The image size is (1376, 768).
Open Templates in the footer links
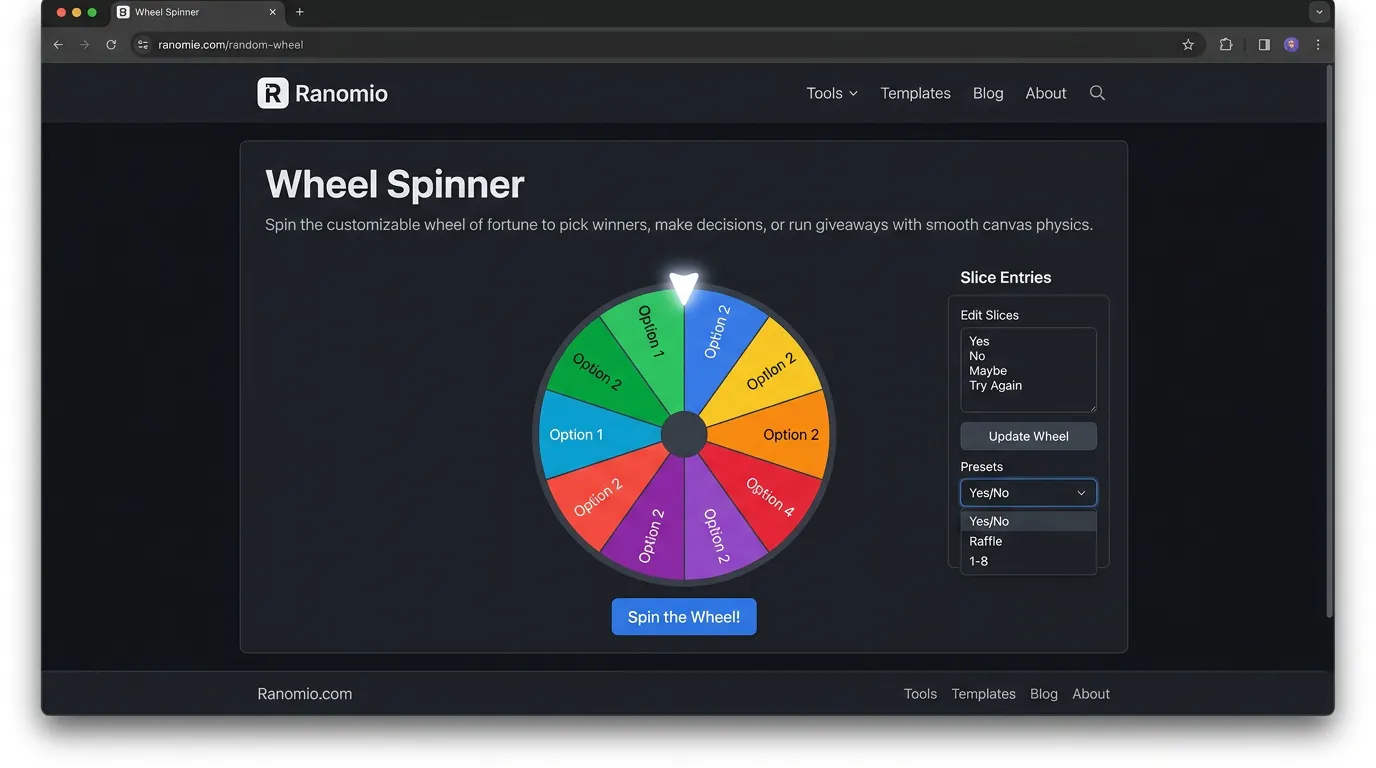click(x=983, y=694)
